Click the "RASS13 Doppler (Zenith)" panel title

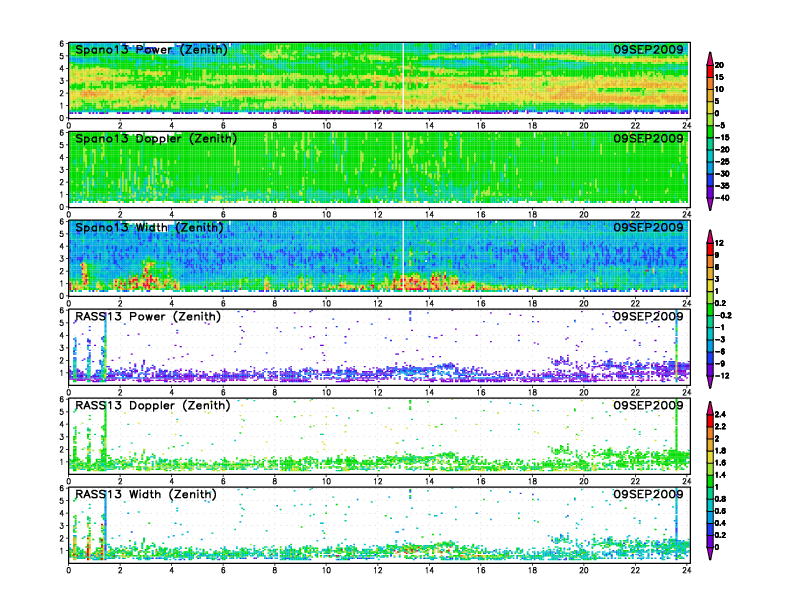point(153,405)
